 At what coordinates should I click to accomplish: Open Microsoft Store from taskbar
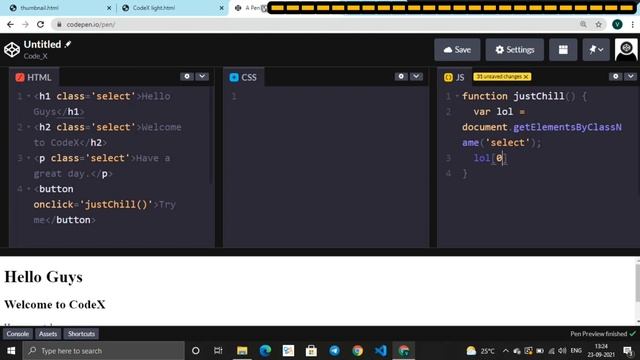(x=311, y=351)
